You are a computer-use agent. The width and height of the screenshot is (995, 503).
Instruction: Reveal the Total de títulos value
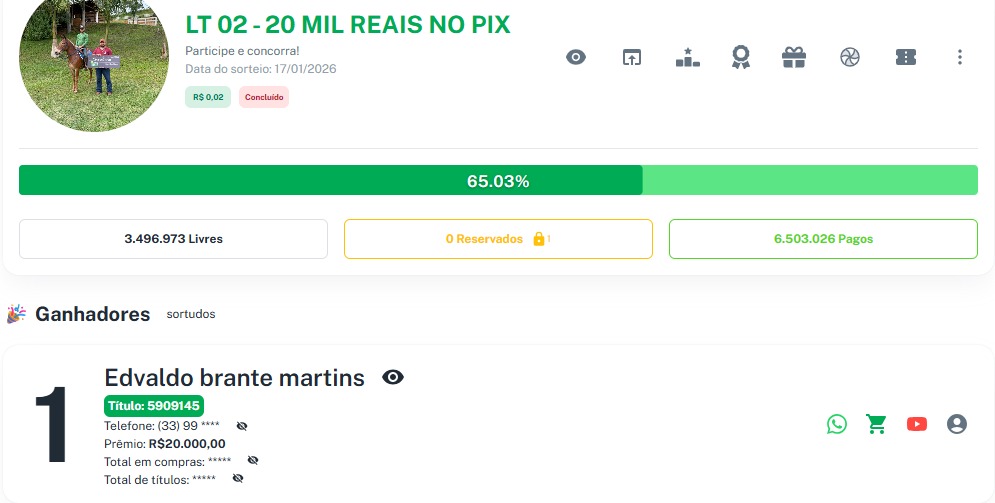tap(238, 479)
